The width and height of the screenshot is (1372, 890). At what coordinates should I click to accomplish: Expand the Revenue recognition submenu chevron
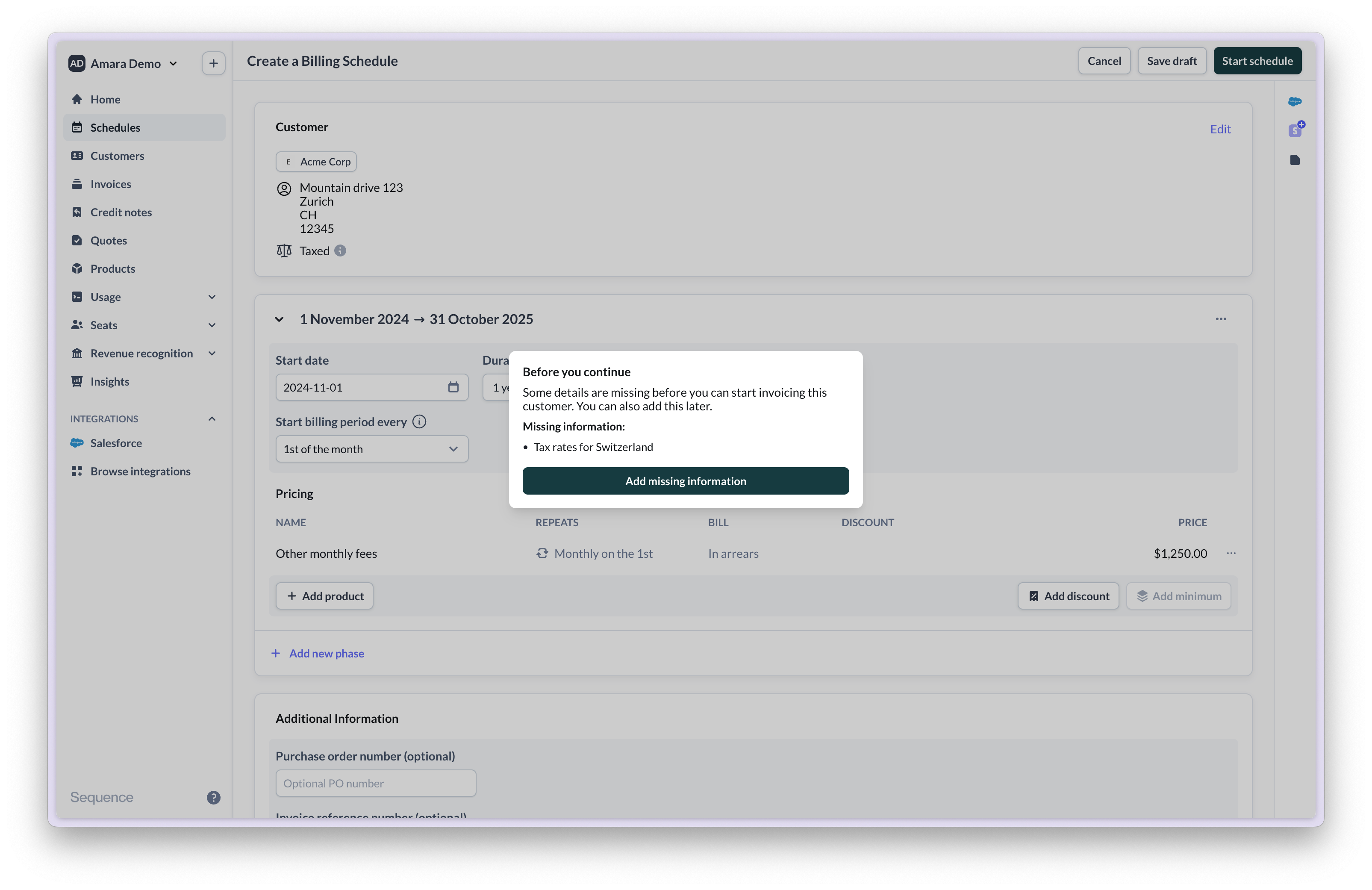(x=212, y=354)
